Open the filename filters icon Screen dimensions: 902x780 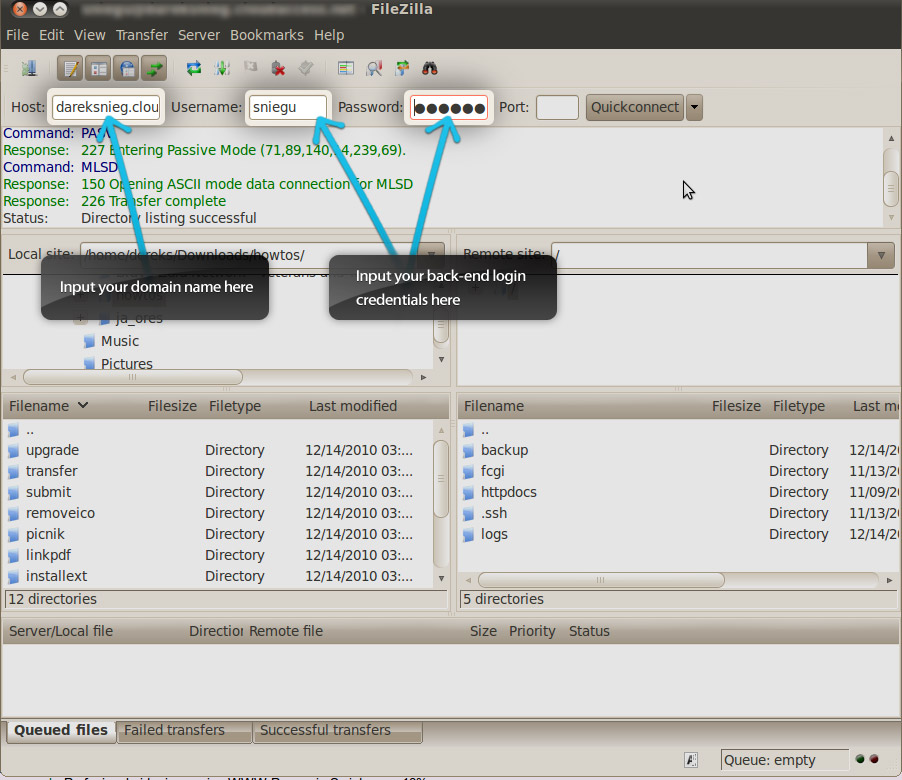click(x=346, y=68)
